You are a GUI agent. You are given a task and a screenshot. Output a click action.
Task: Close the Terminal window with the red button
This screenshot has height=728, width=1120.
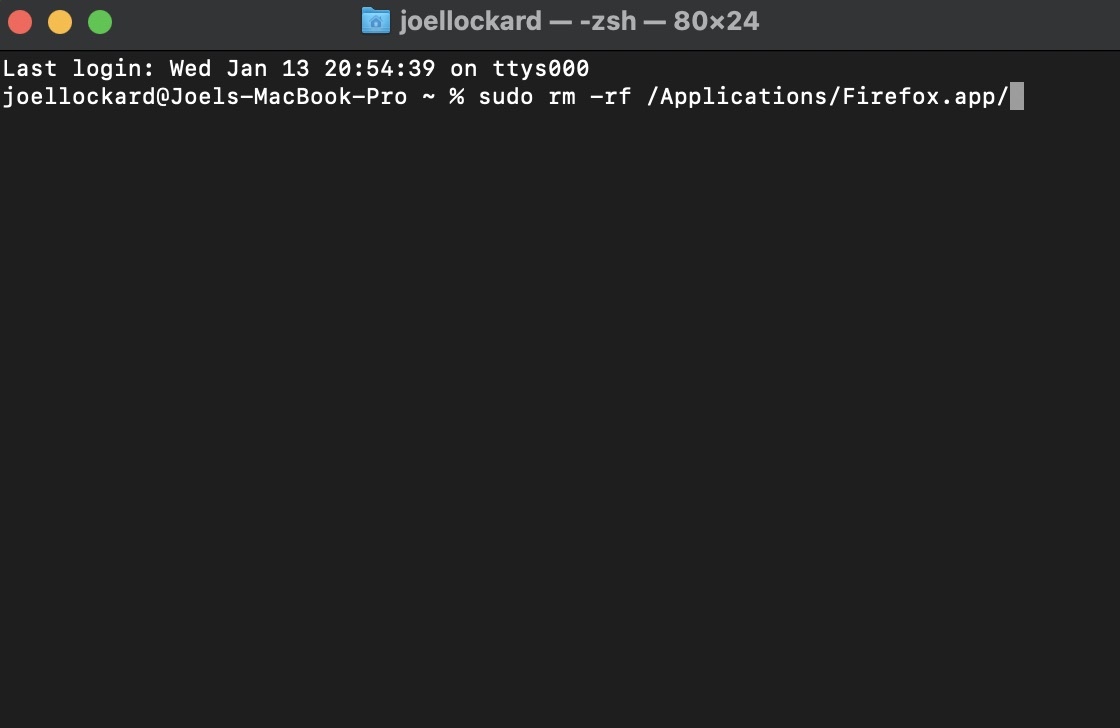coord(20,22)
